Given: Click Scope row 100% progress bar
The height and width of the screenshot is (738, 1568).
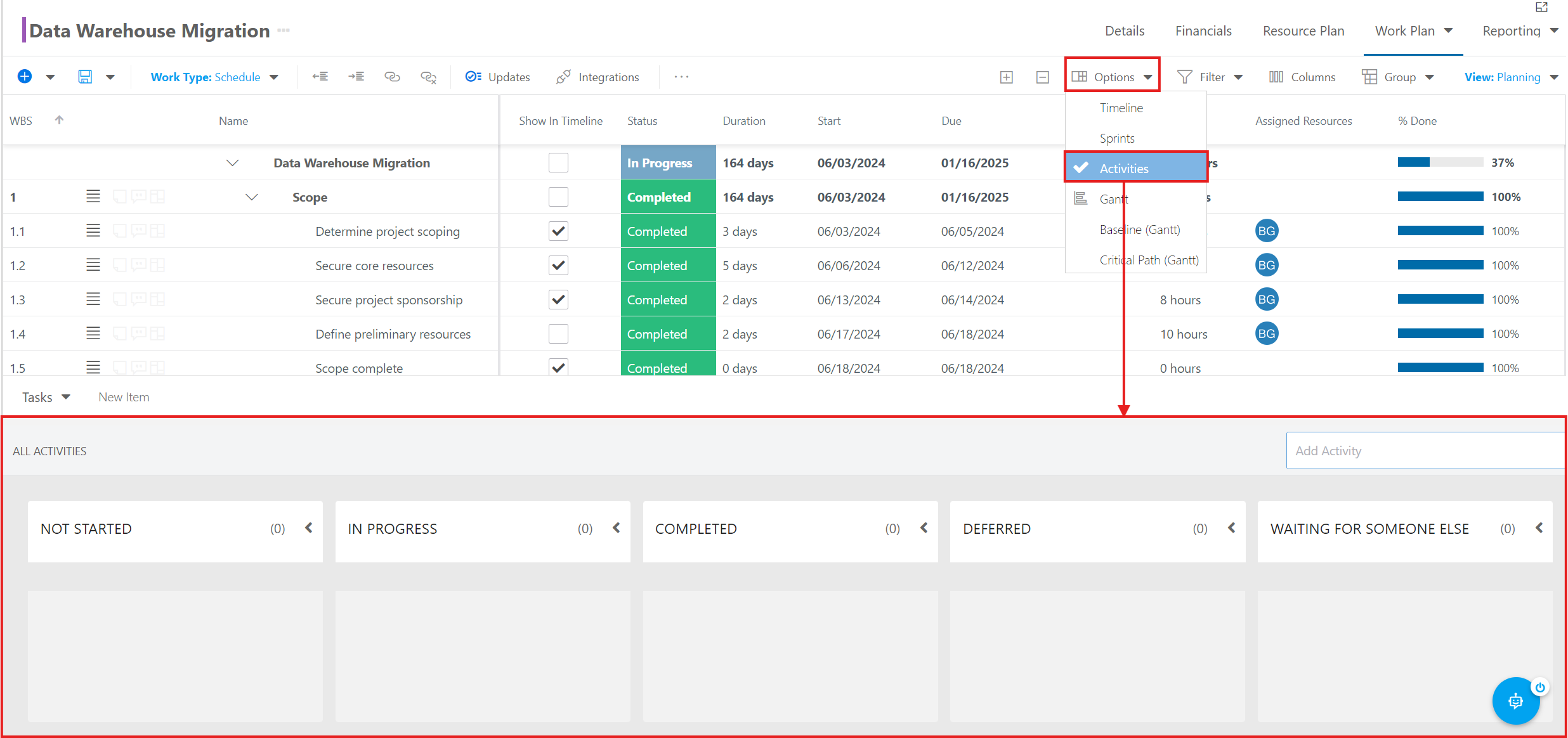Looking at the screenshot, I should pos(1441,197).
